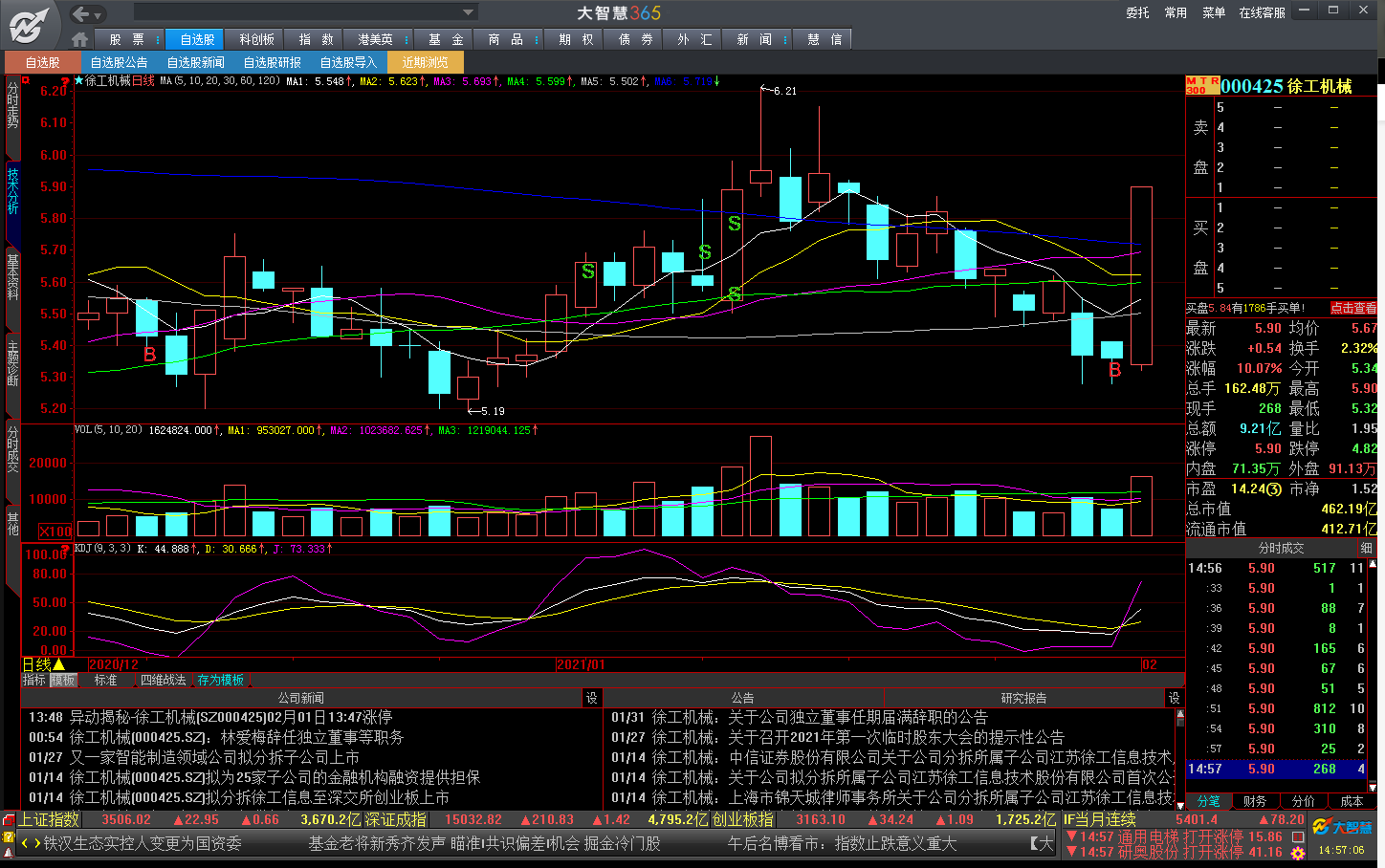The image size is (1385, 868).
Task: Select the 指标 button
Action: click(34, 680)
